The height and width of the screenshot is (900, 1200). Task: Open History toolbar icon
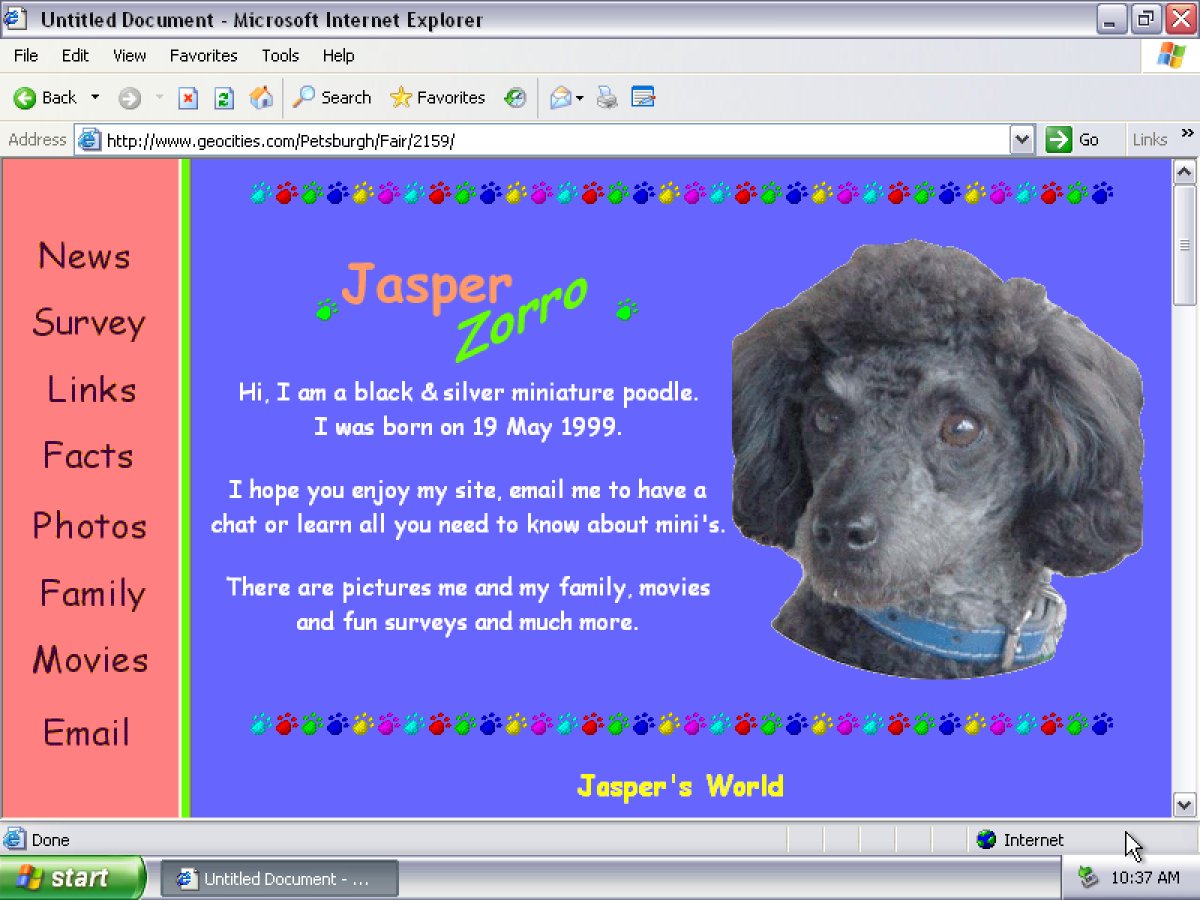tap(515, 98)
